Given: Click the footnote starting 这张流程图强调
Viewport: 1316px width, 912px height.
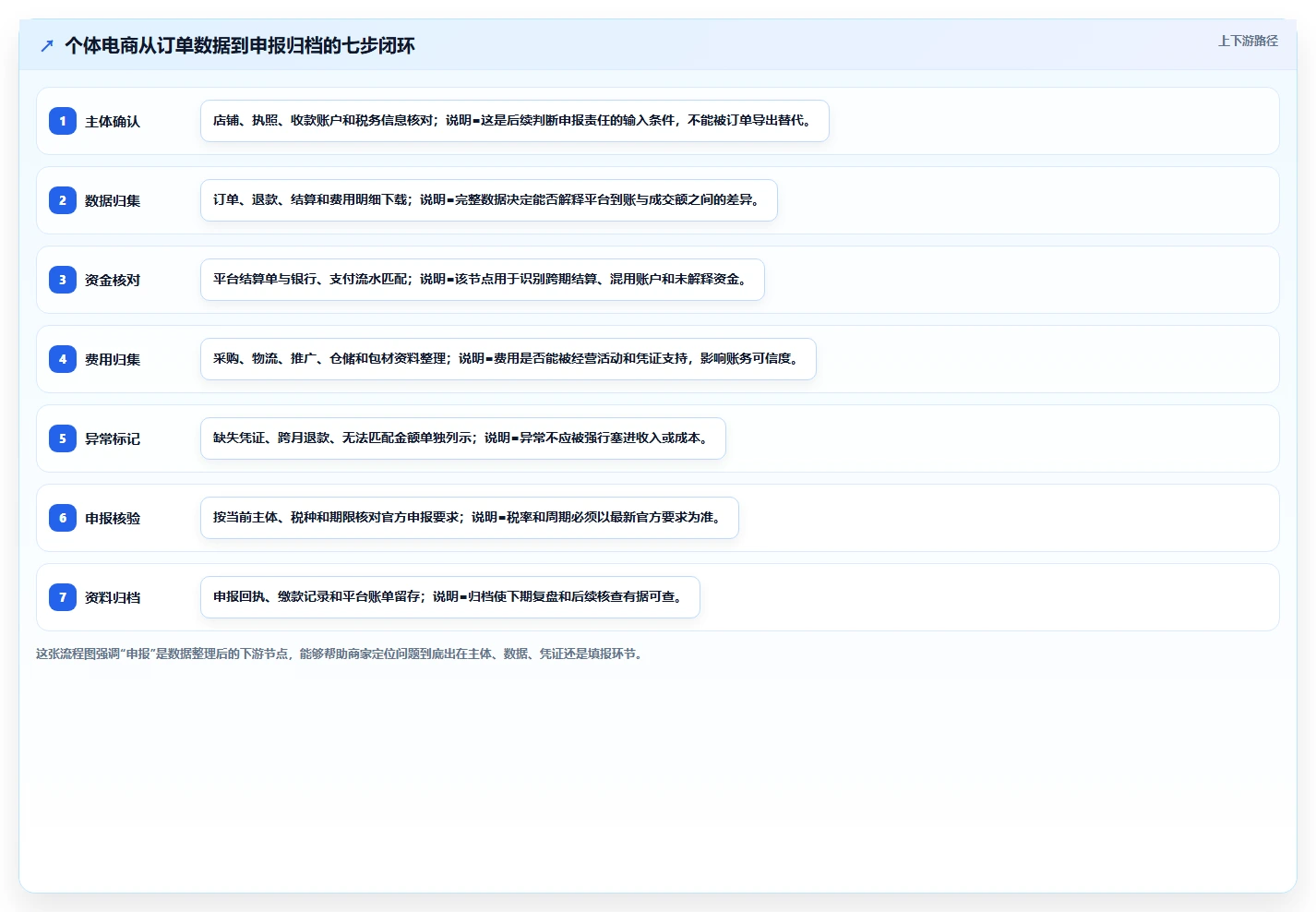Looking at the screenshot, I should [x=341, y=654].
